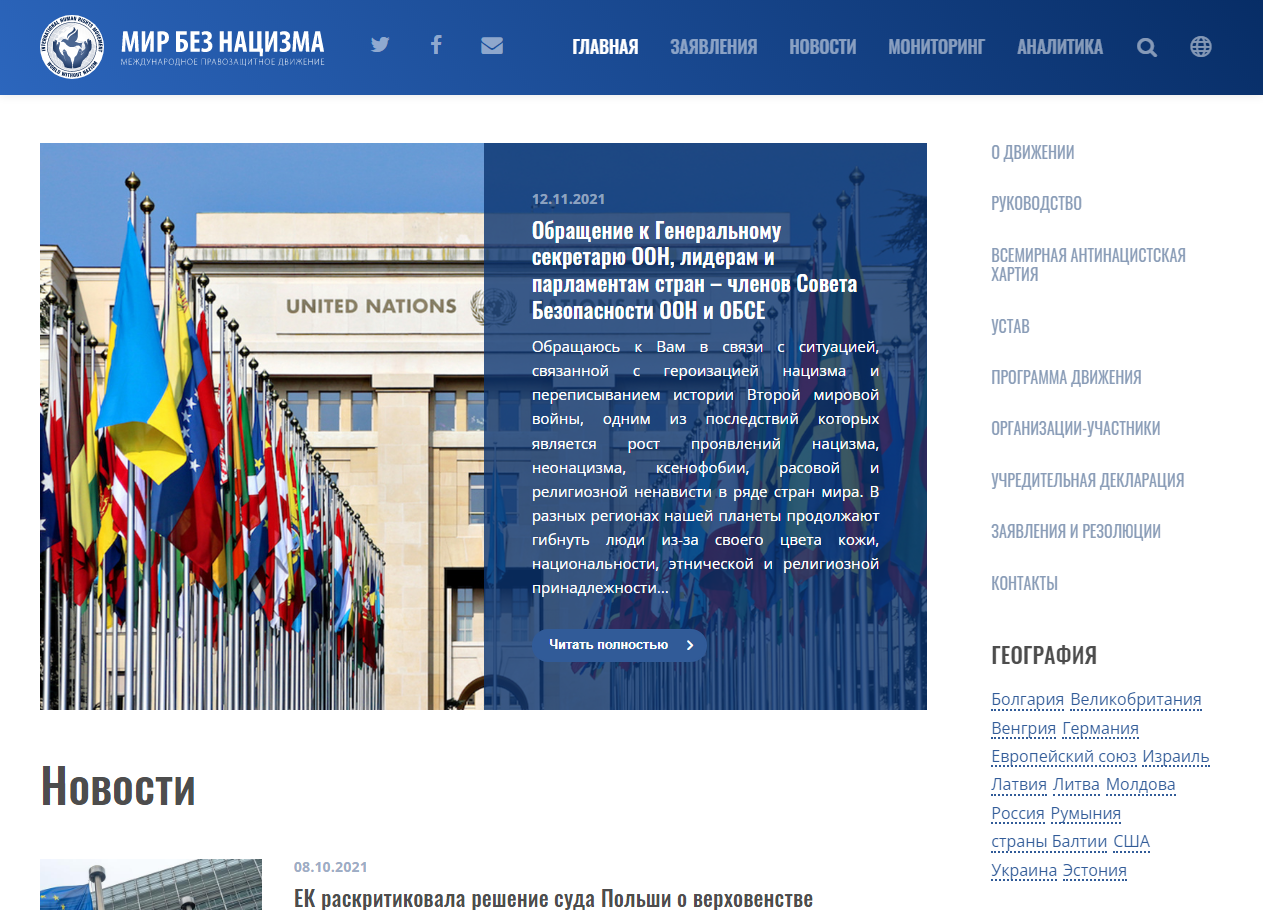Select the Венгрия geography tag
Image resolution: width=1263 pixels, height=910 pixels.
pos(1023,728)
